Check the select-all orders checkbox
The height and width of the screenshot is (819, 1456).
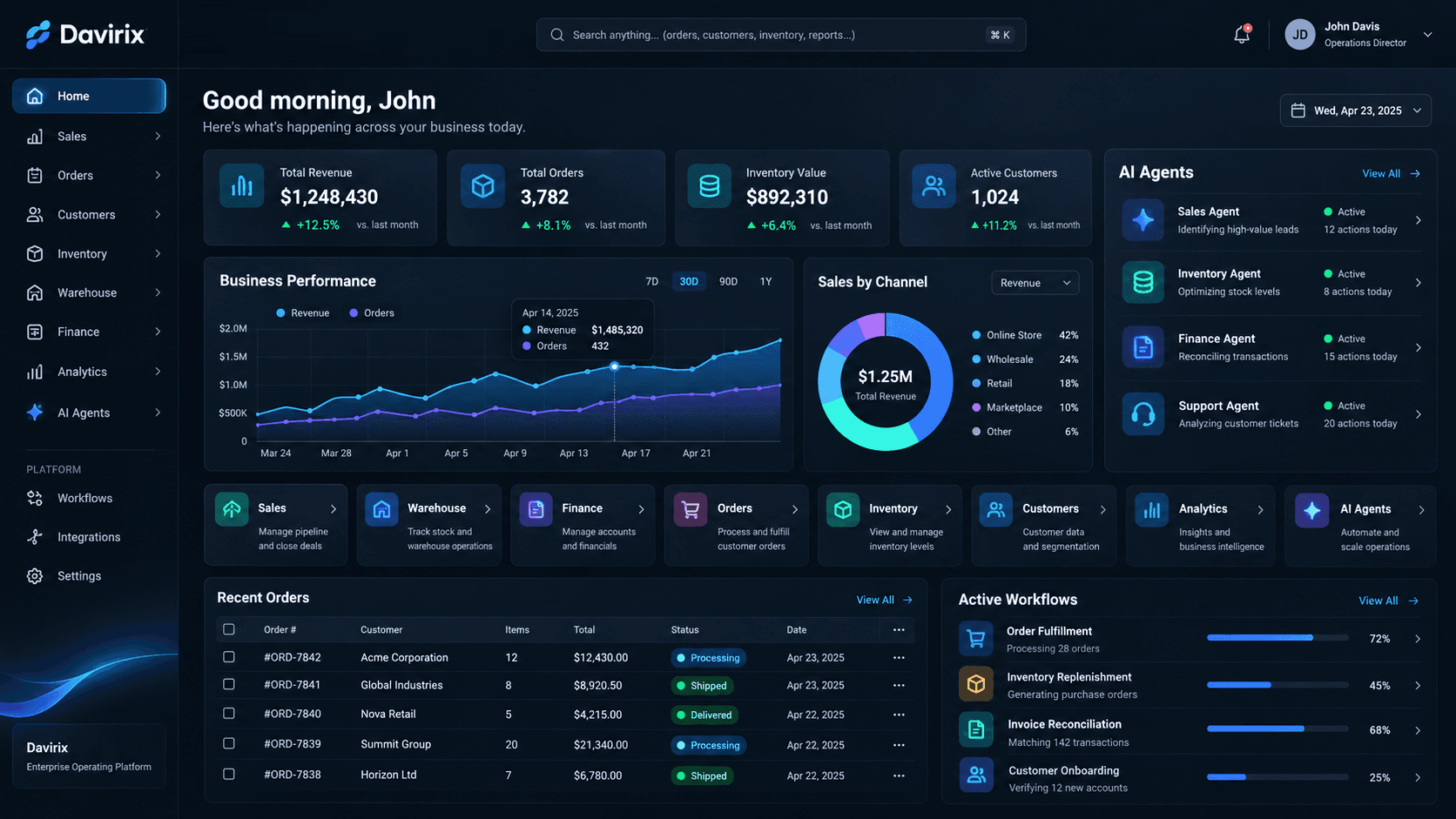coord(229,629)
